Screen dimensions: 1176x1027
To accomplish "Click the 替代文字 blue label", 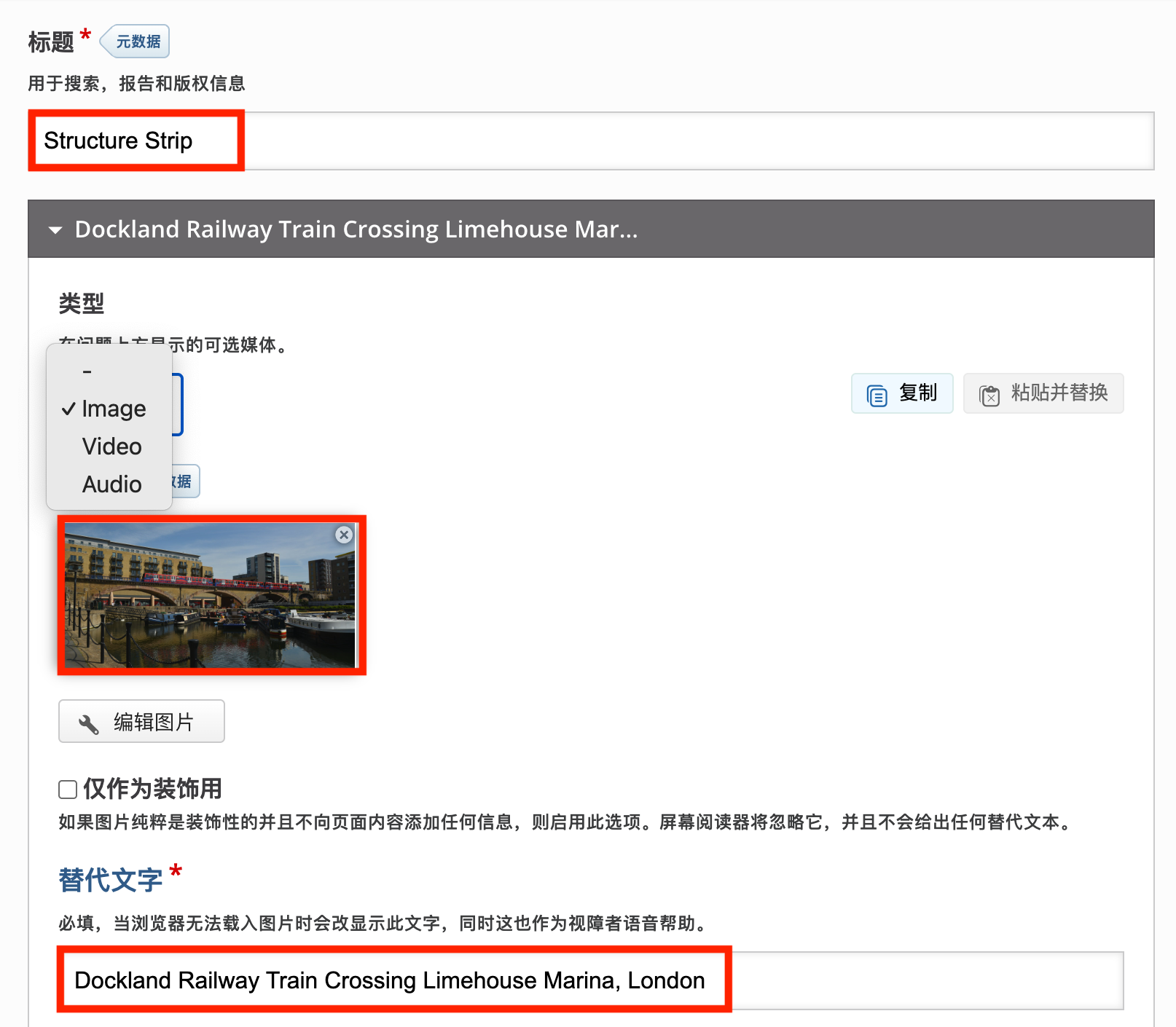I will (x=109, y=879).
